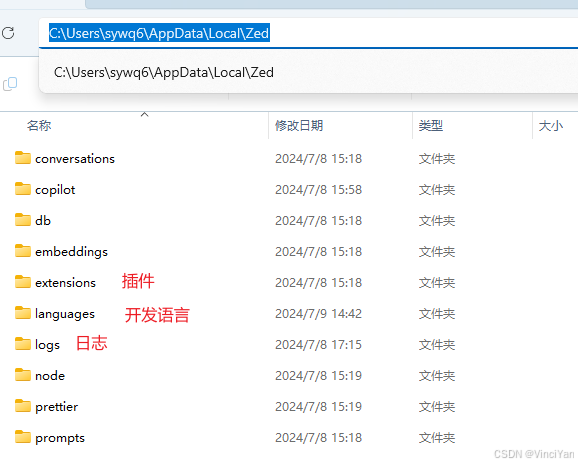Sort by the 类型 column header
The height and width of the screenshot is (465, 578).
pos(431,126)
